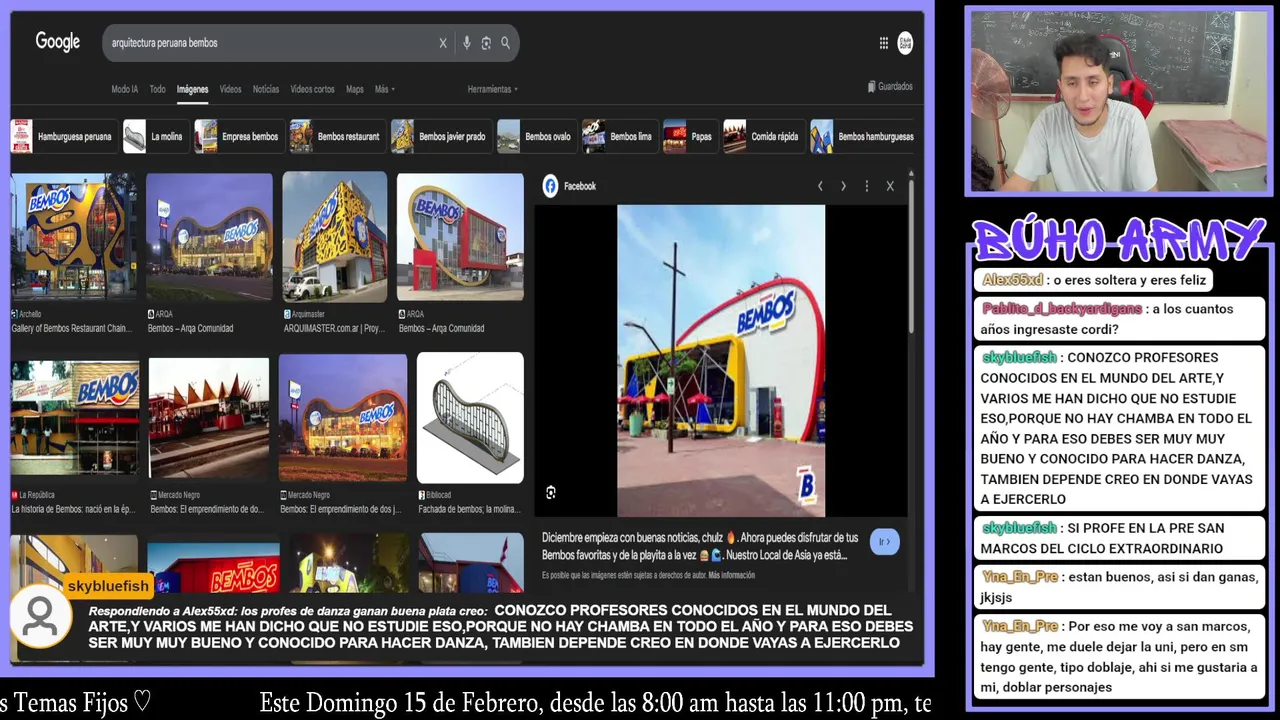Select the 'Comida rápida' filter chip
1280x720 pixels.
point(764,136)
